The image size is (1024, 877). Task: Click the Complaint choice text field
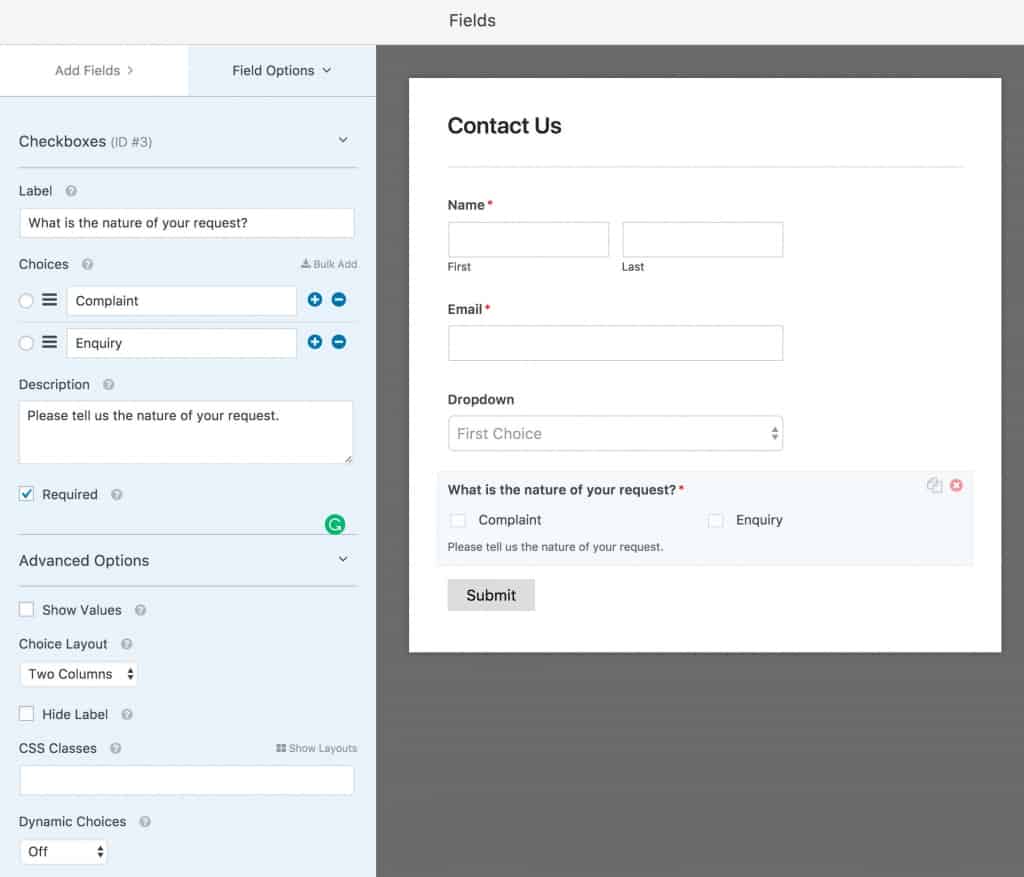[x=182, y=301]
